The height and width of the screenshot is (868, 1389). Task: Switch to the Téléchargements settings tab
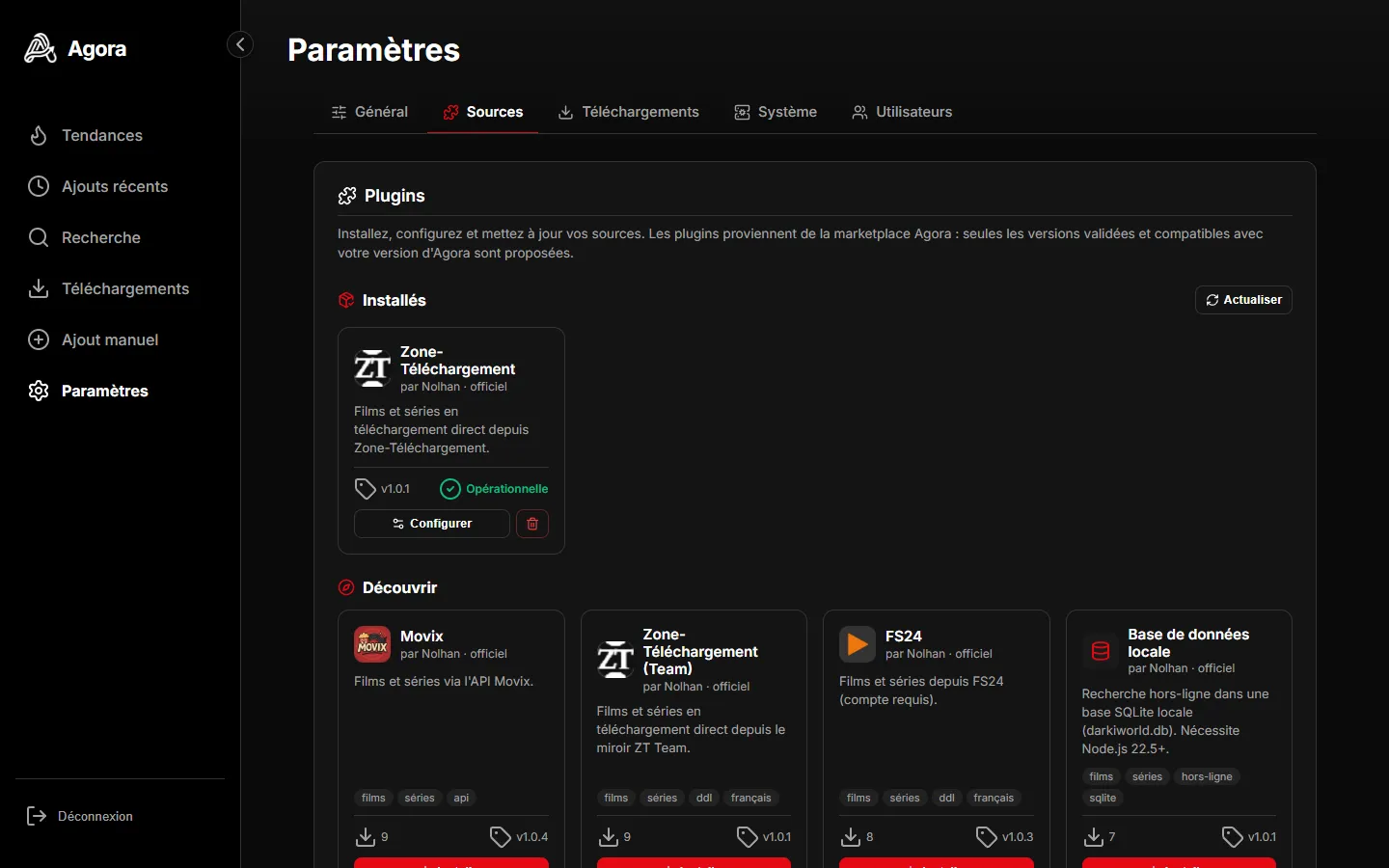click(629, 112)
